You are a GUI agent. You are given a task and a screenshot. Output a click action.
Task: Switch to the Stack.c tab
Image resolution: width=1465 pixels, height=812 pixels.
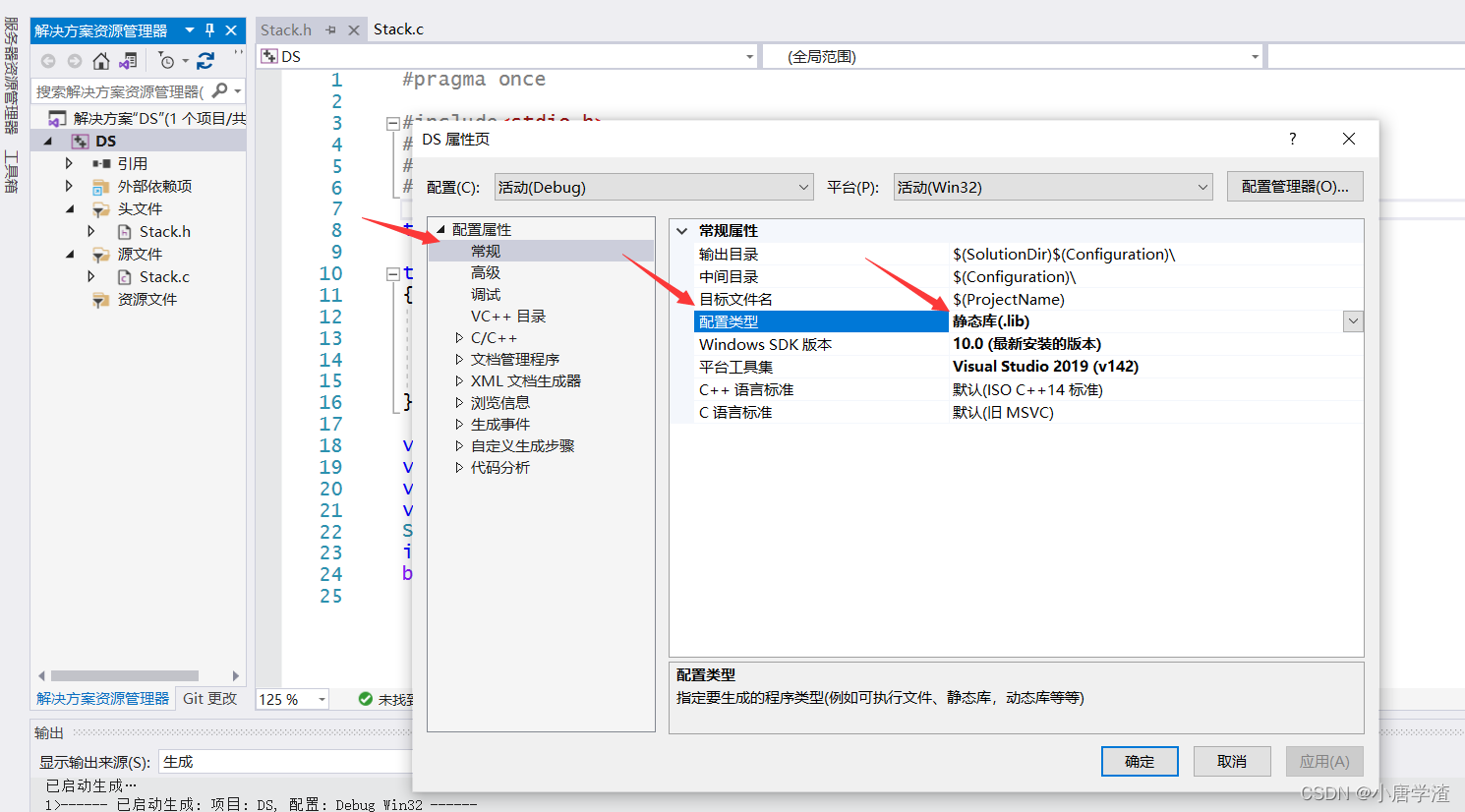[x=398, y=29]
